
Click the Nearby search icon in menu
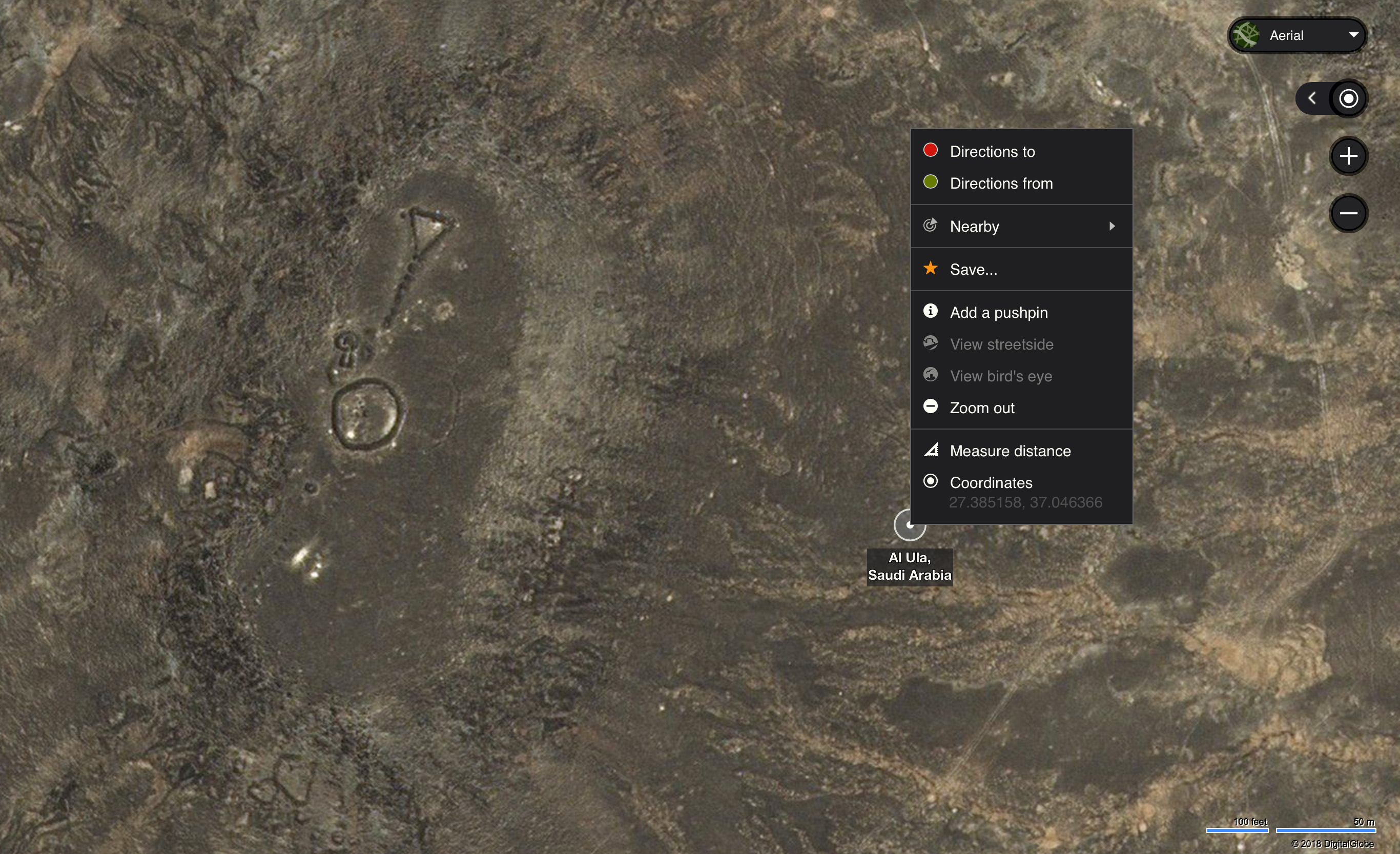[x=930, y=226]
